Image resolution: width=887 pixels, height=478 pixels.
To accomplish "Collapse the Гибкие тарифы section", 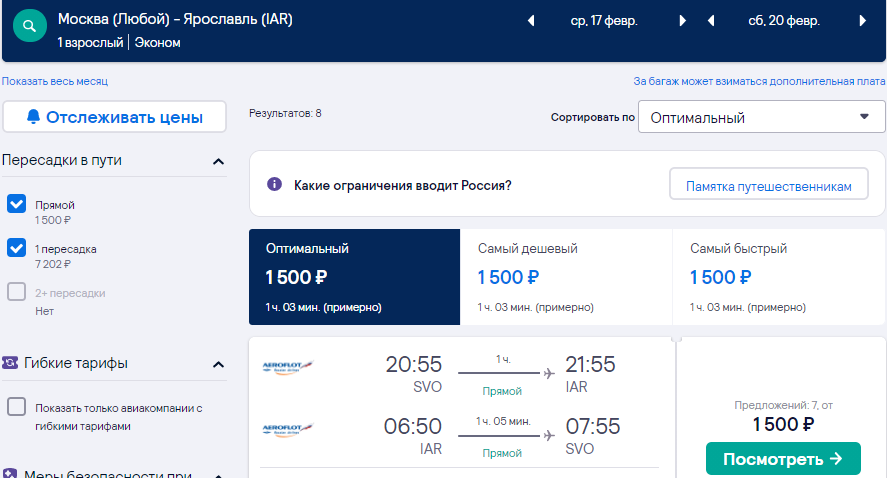I will point(218,364).
